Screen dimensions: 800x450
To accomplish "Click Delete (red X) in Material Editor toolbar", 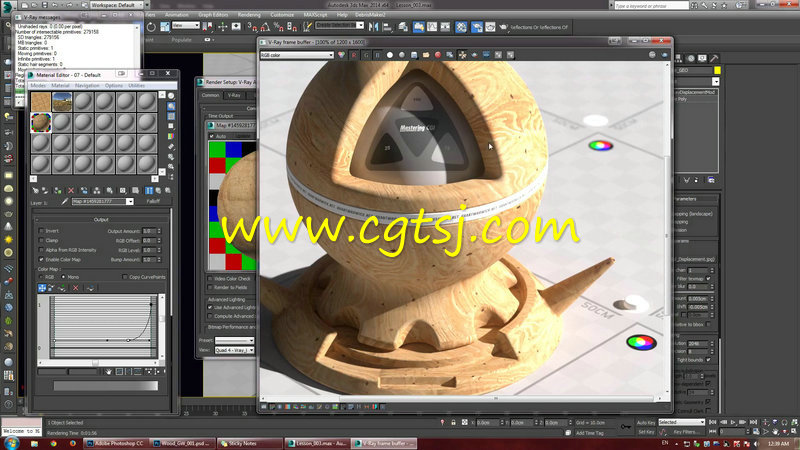I will (71, 190).
